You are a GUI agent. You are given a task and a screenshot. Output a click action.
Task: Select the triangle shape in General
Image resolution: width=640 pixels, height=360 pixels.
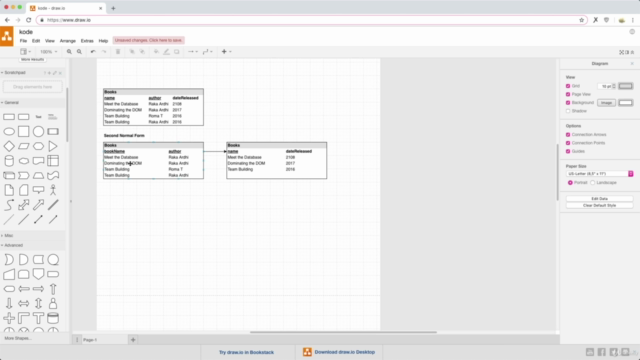point(53,146)
